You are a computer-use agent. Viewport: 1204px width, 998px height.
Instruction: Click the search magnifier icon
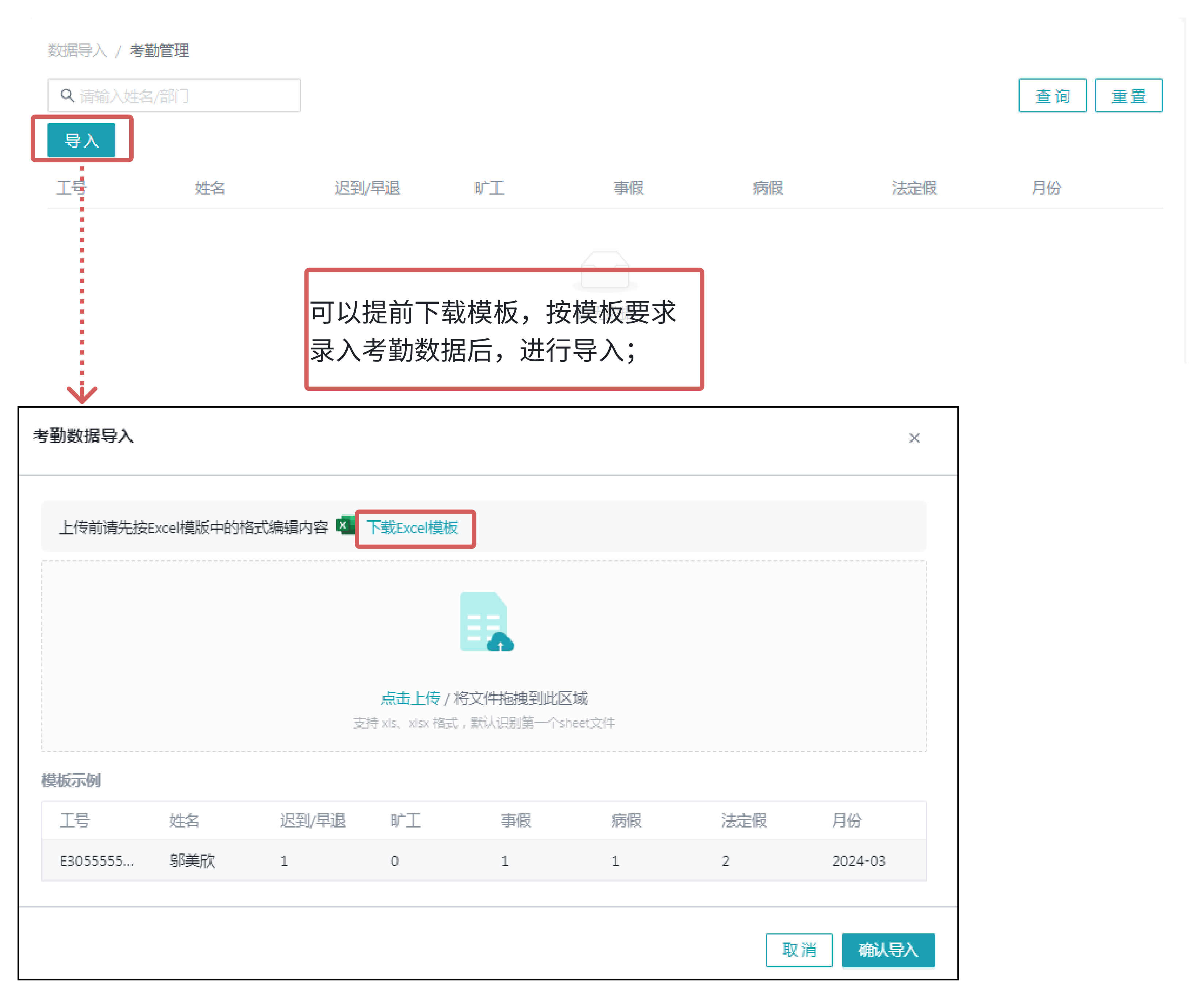(67, 95)
